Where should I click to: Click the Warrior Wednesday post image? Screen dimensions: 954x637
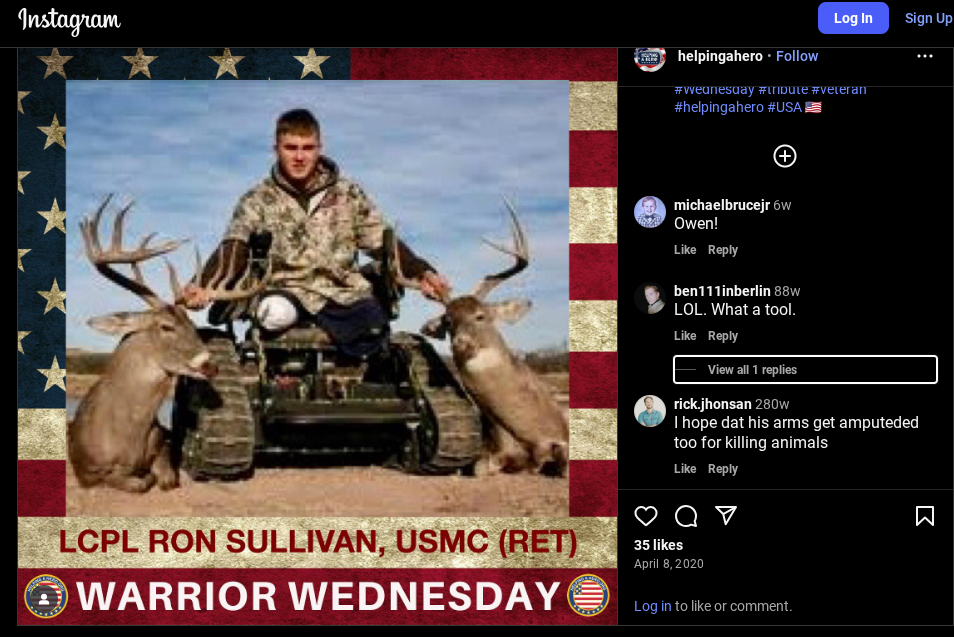317,336
